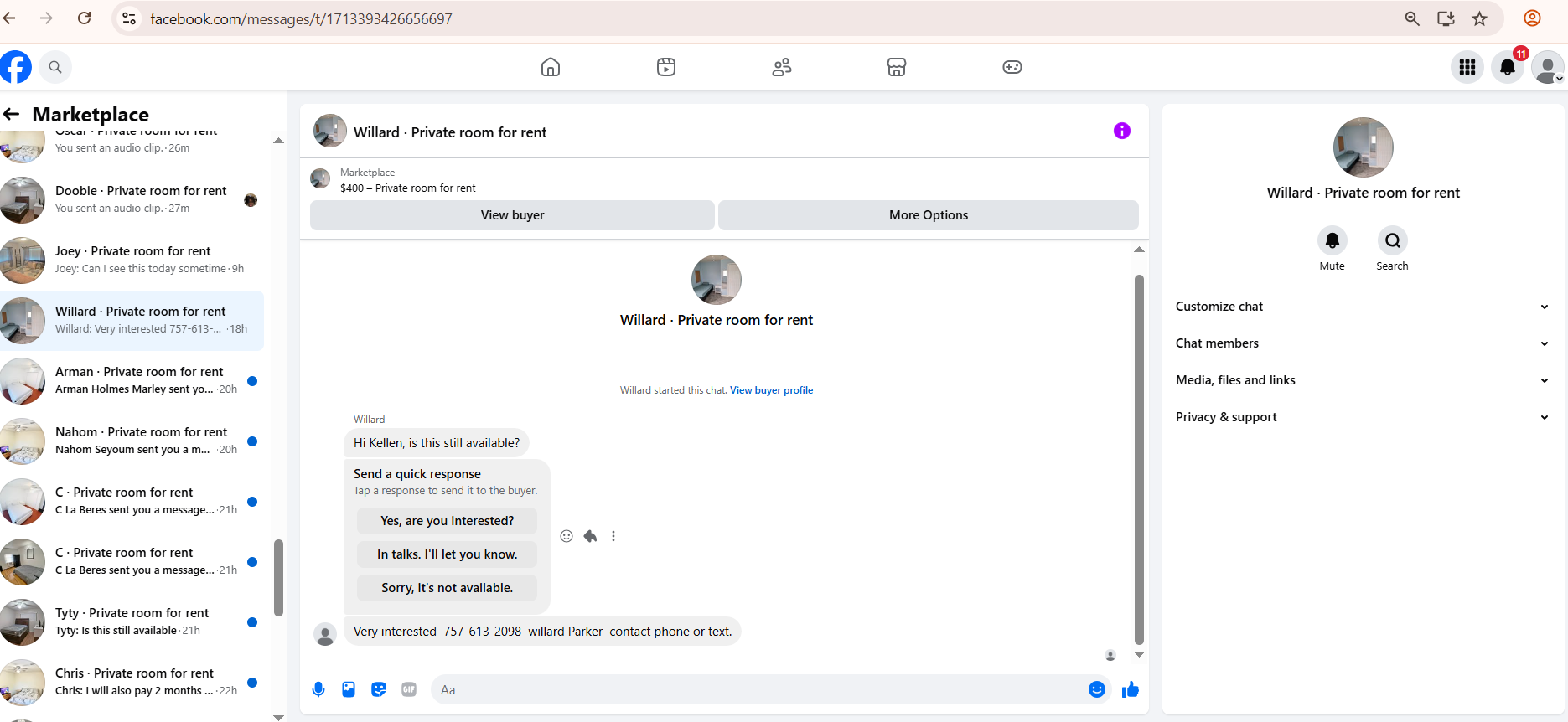Open Facebook search
Viewport: 1568px width, 722px height.
coord(55,67)
